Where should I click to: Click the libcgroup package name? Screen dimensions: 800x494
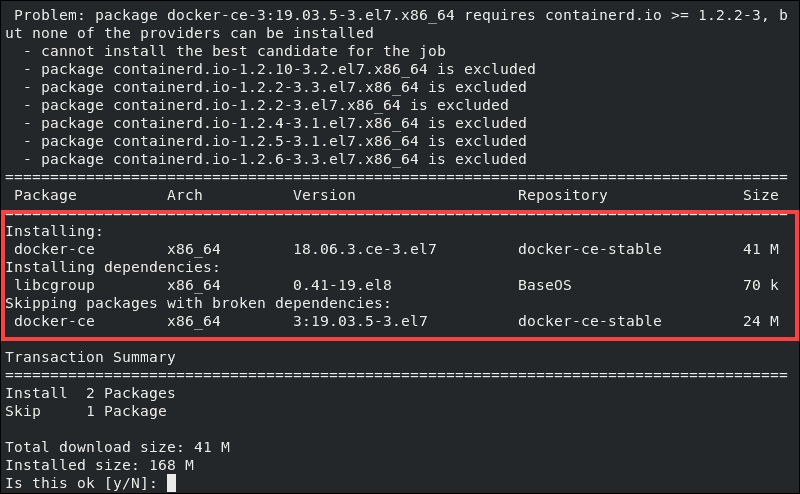pyautogui.click(x=54, y=285)
